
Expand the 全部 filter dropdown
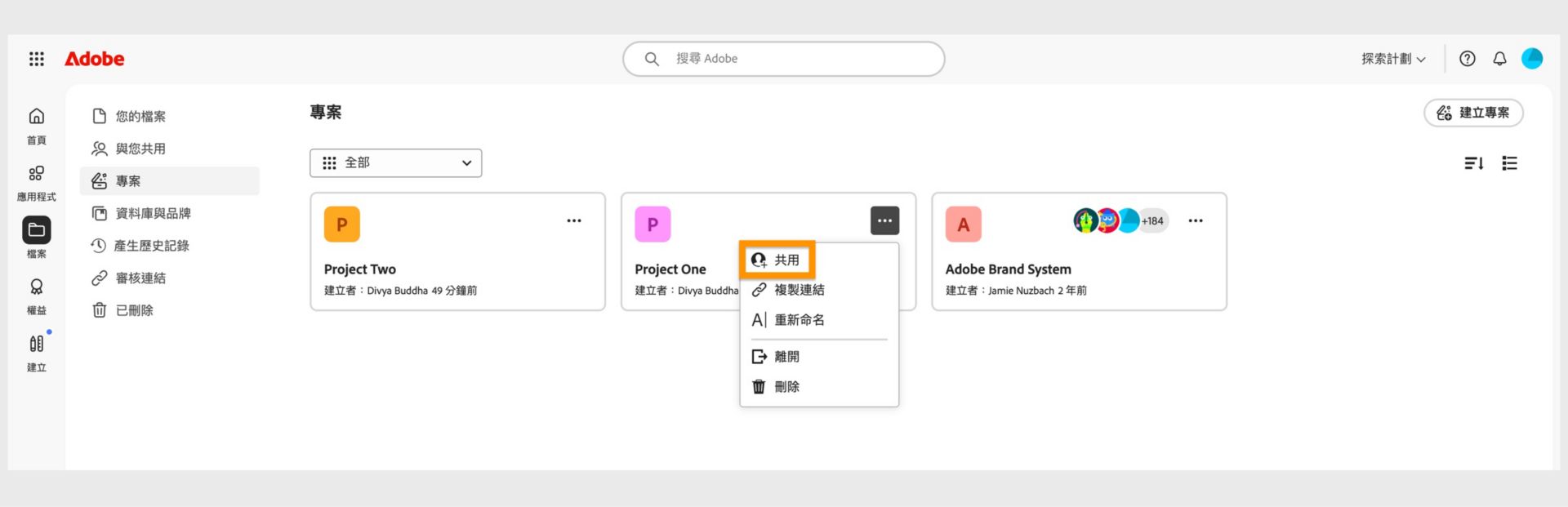coord(396,162)
